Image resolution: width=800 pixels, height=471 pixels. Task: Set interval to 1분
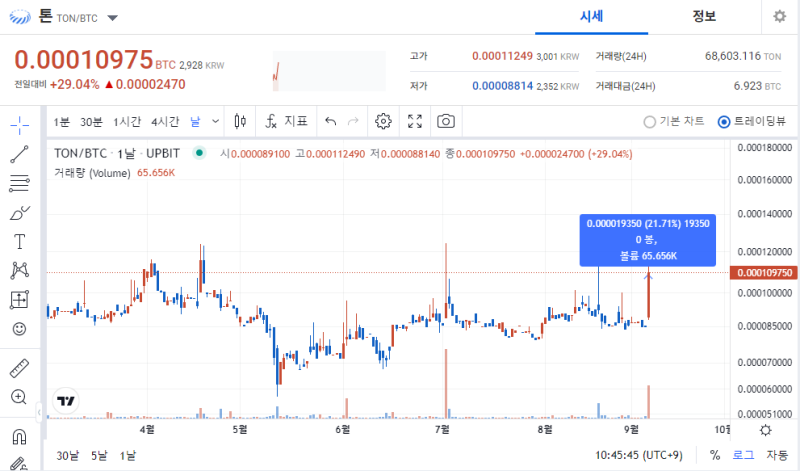pos(62,121)
